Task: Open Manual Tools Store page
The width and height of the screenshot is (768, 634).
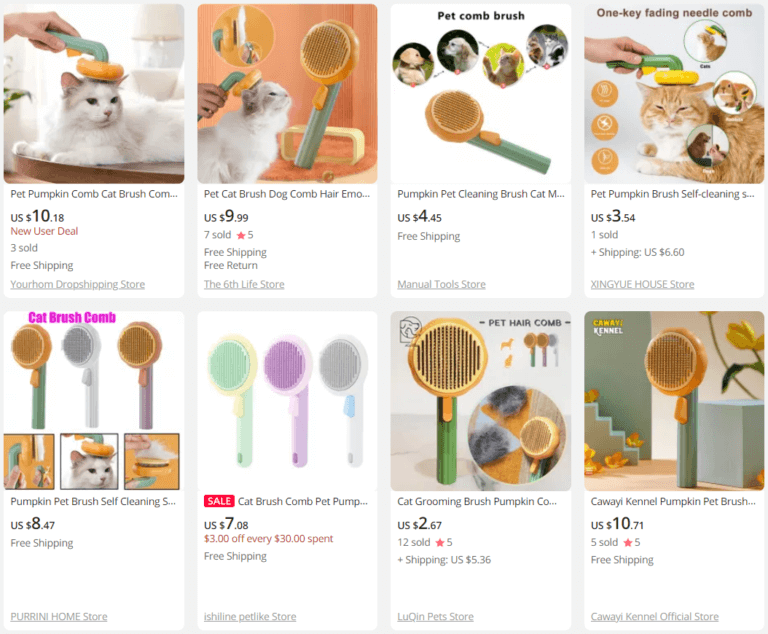Action: pyautogui.click(x=441, y=284)
